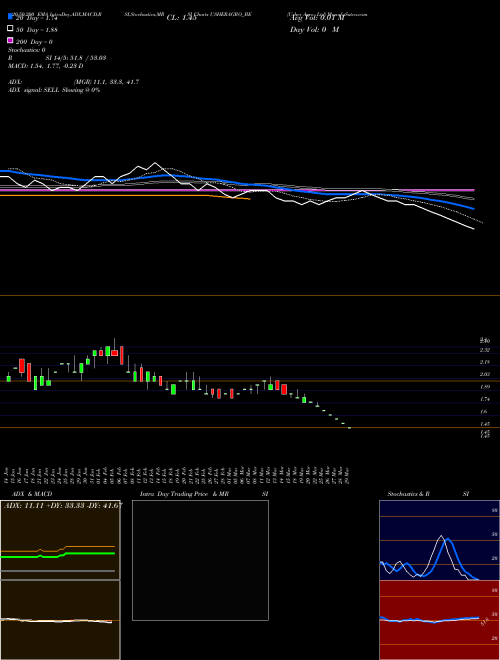500x660 pixels.
Task: Click the 1.6 price axis label
Action: click(x=484, y=412)
